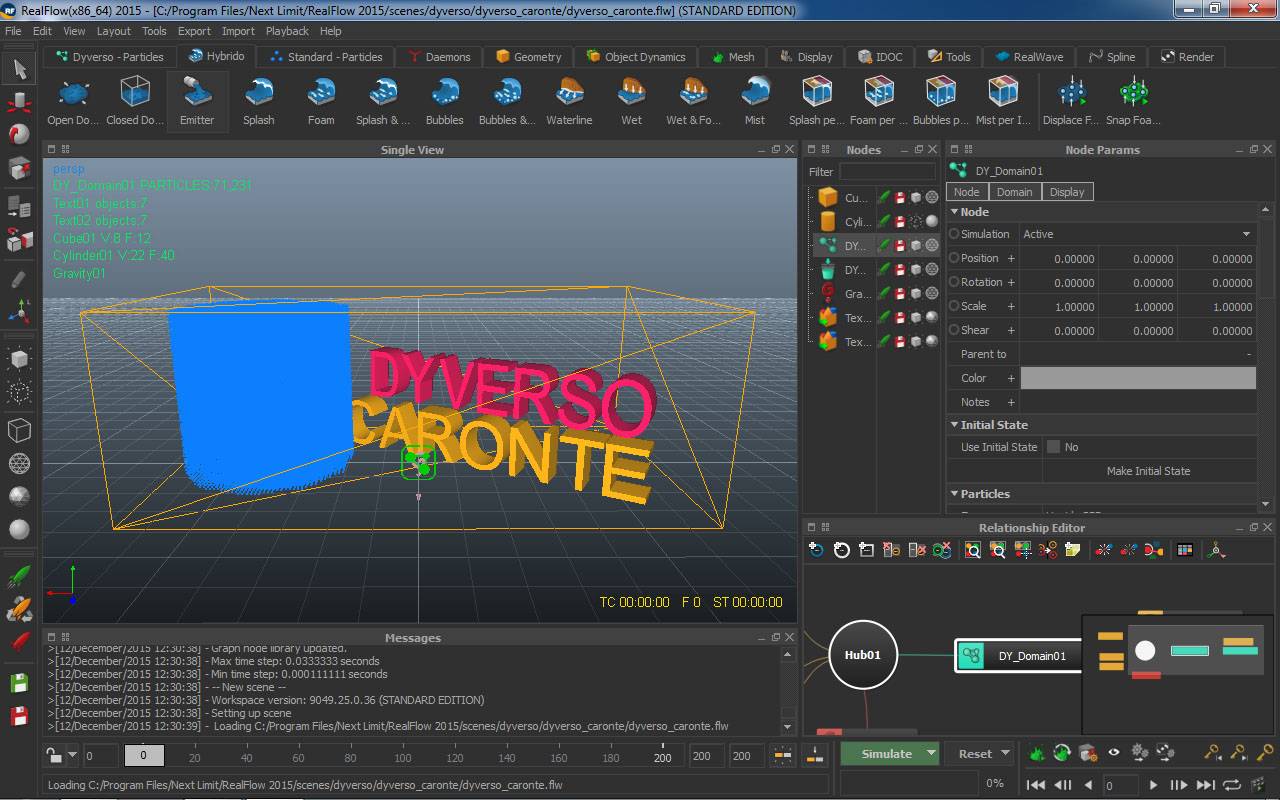
Task: Click the green save floppy icon
Action: coord(19,683)
